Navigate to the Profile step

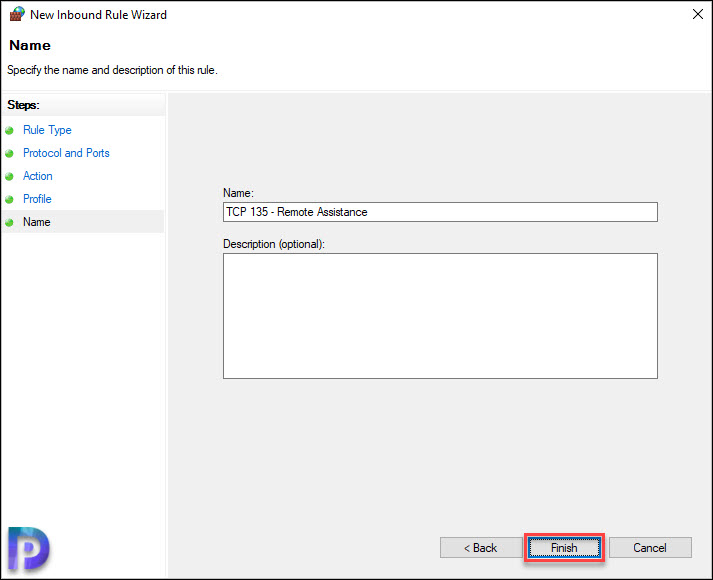pyautogui.click(x=37, y=199)
